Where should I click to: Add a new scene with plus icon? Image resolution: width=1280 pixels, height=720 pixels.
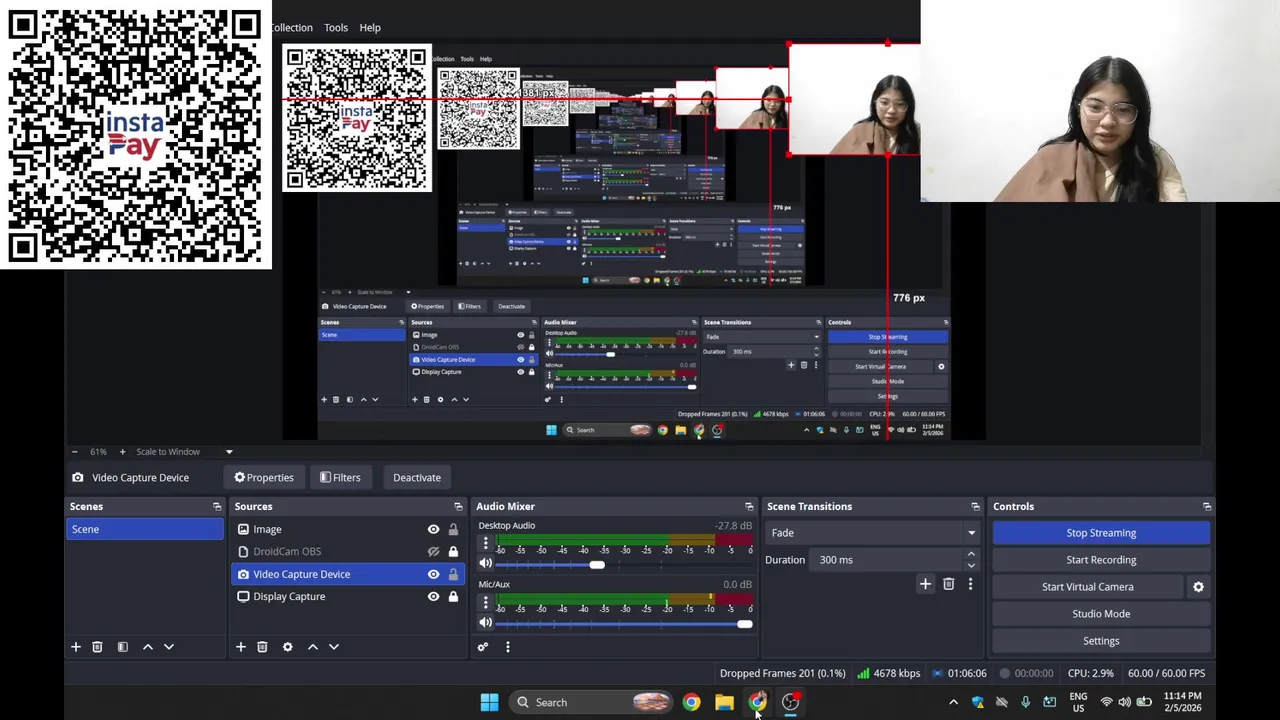pyautogui.click(x=75, y=647)
